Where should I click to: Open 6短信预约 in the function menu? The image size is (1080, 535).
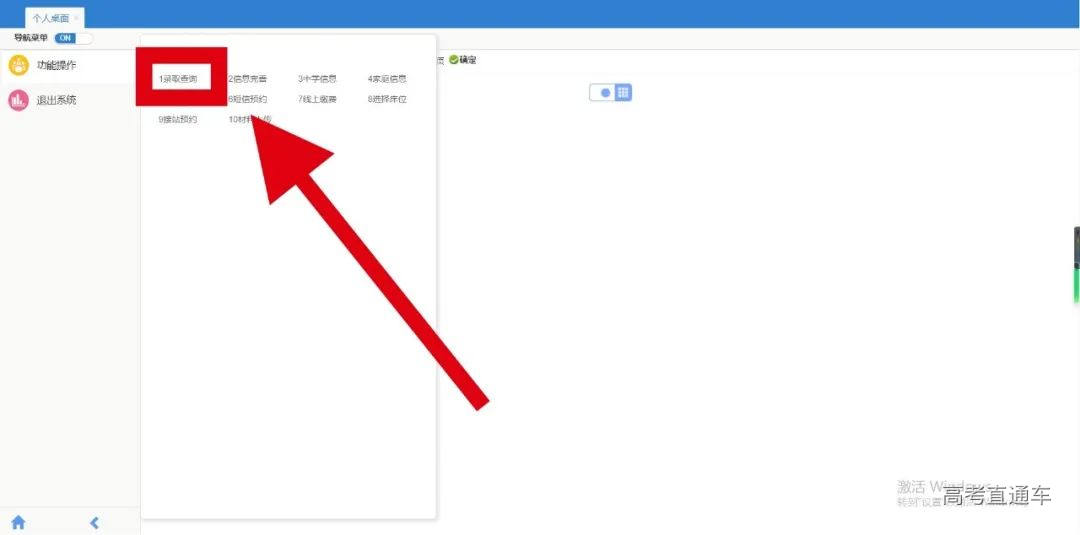[x=247, y=99]
